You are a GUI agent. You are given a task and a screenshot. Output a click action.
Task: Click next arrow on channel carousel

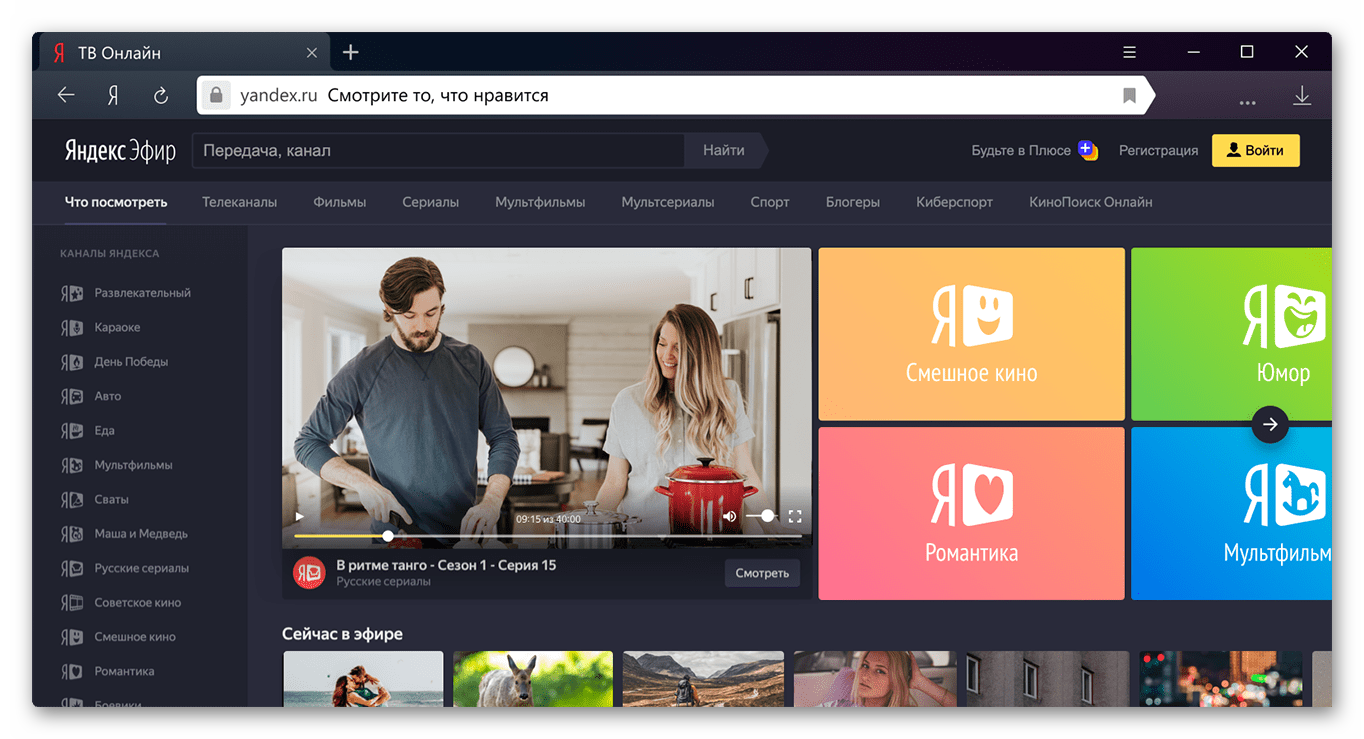1269,424
